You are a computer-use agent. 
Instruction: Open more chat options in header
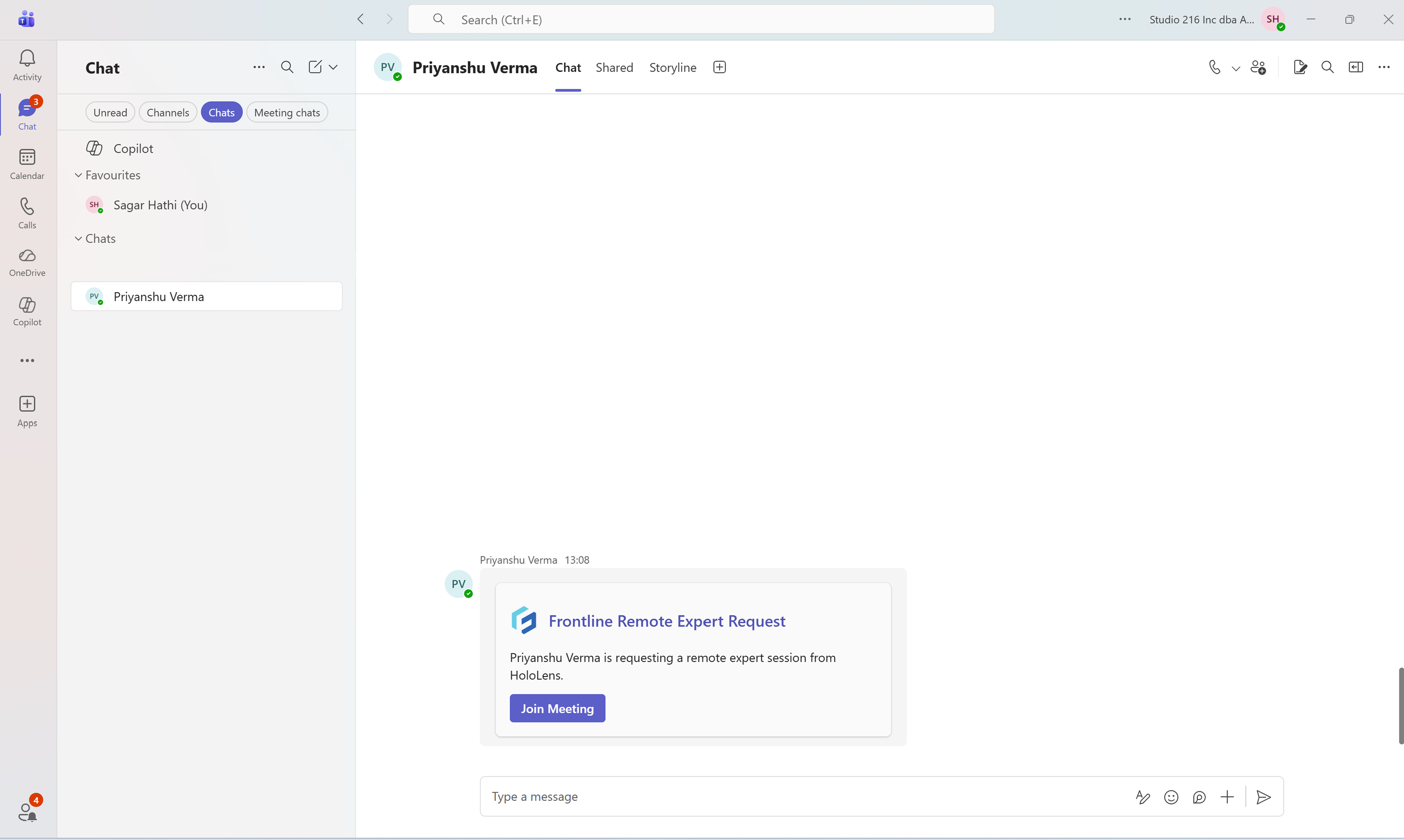[1384, 67]
